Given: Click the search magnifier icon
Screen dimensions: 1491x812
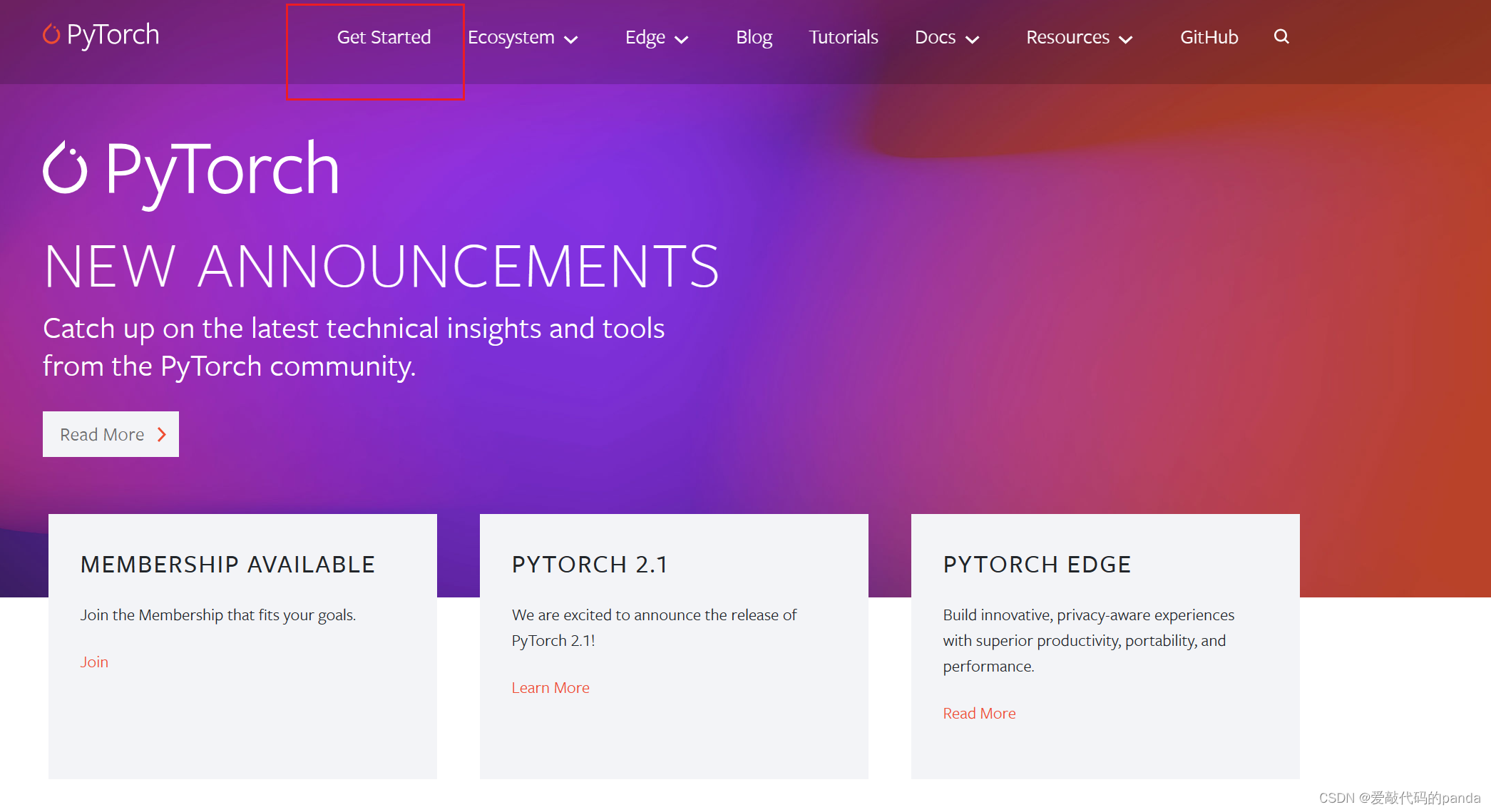Looking at the screenshot, I should pos(1281,36).
